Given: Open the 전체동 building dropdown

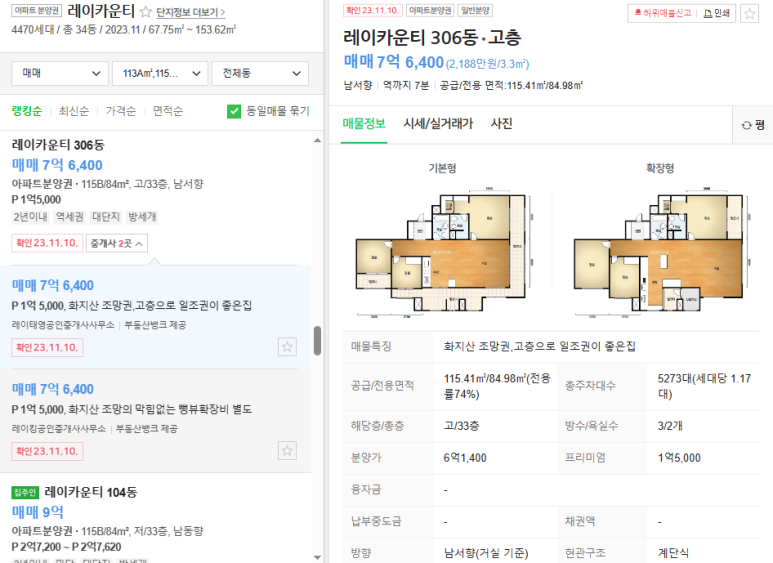Looking at the screenshot, I should tap(260, 73).
